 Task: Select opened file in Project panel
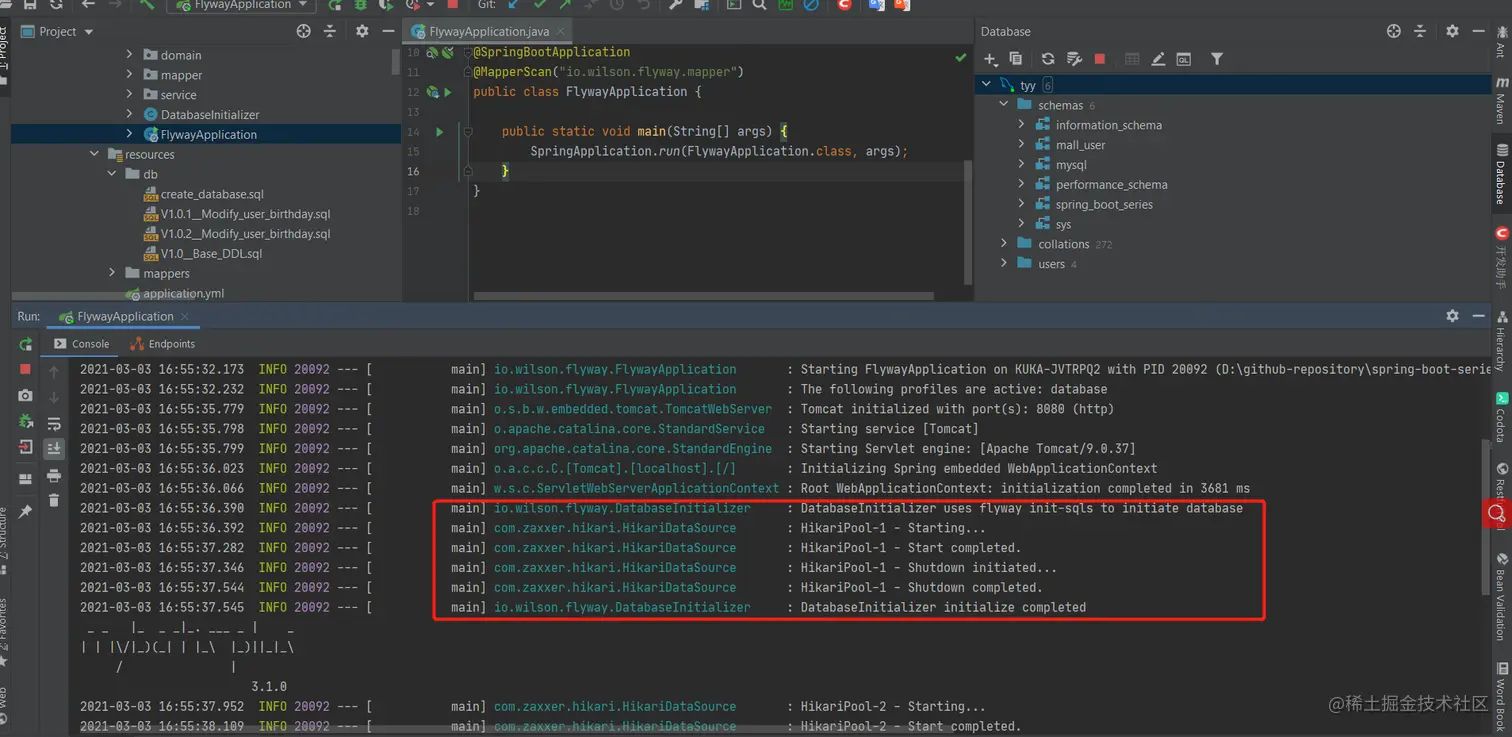[304, 31]
